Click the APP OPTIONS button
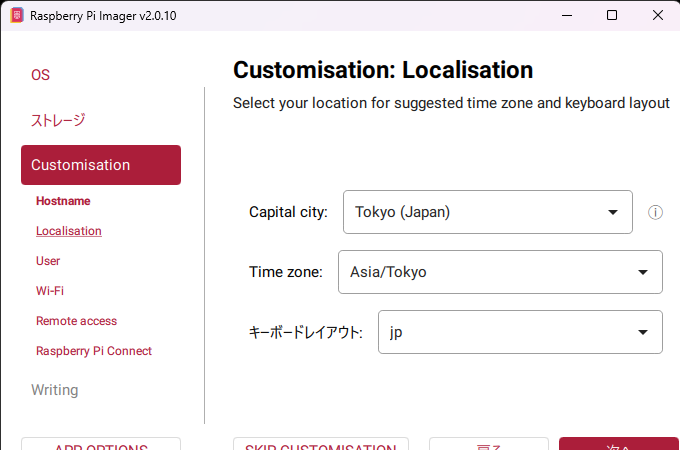Image resolution: width=680 pixels, height=450 pixels. [101, 444]
